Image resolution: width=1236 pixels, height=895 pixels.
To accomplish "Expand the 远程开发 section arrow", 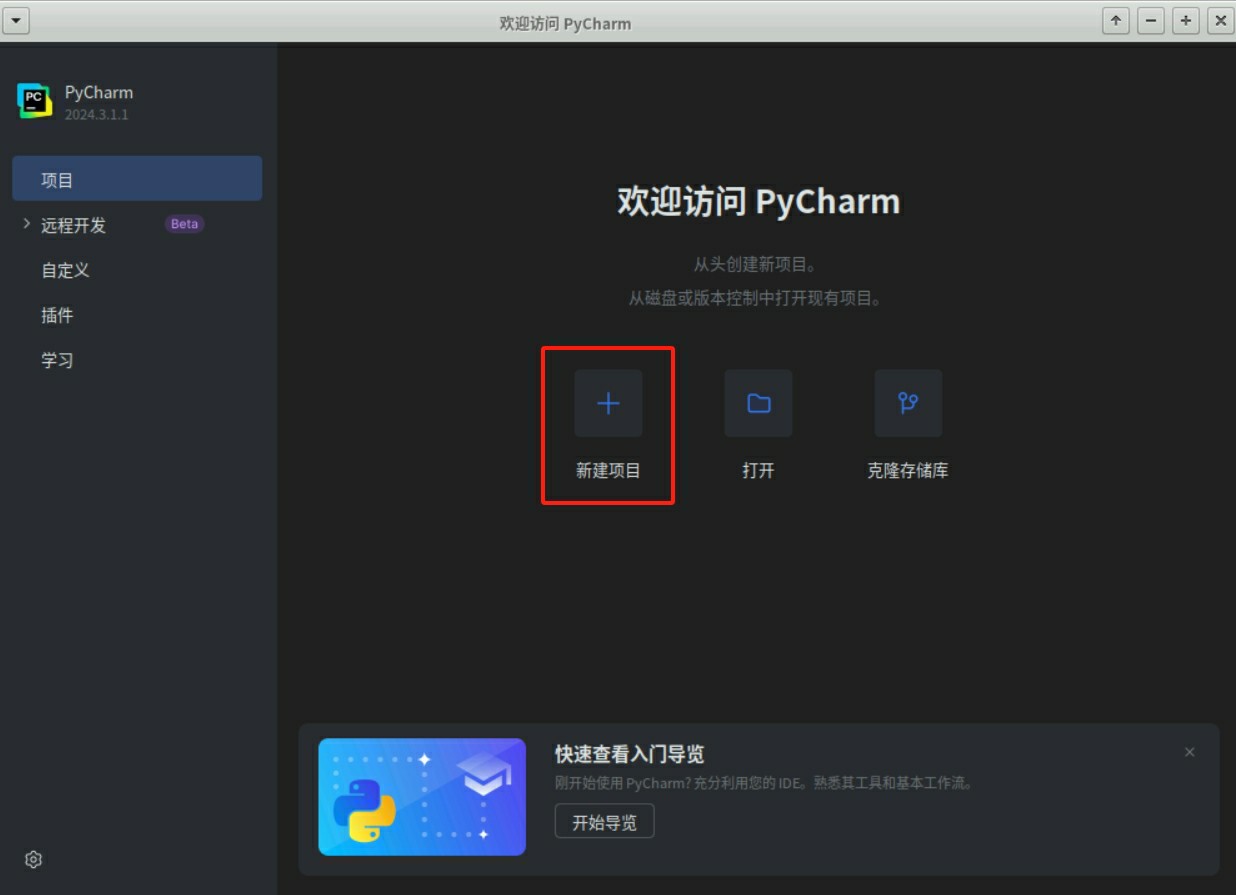I will (x=26, y=224).
